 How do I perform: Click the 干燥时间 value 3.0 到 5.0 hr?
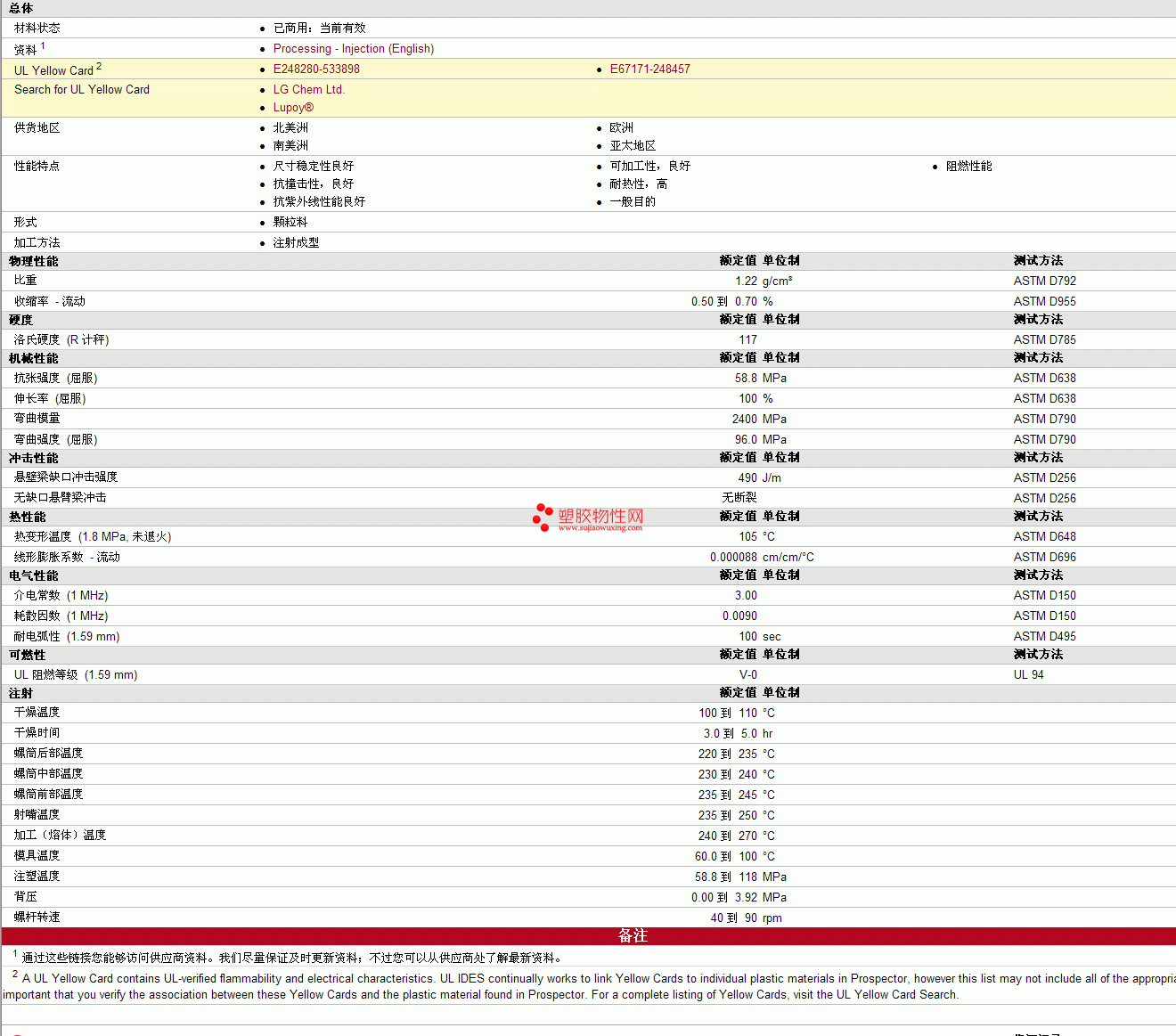pyautogui.click(x=739, y=734)
